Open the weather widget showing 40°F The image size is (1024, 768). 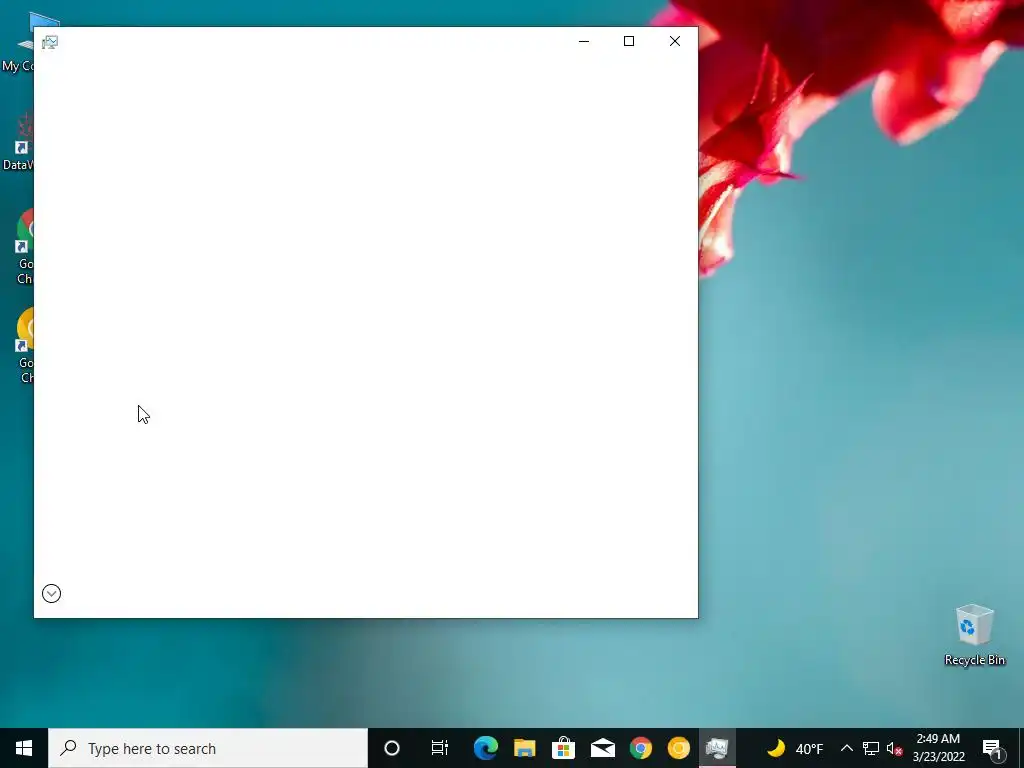(x=795, y=748)
